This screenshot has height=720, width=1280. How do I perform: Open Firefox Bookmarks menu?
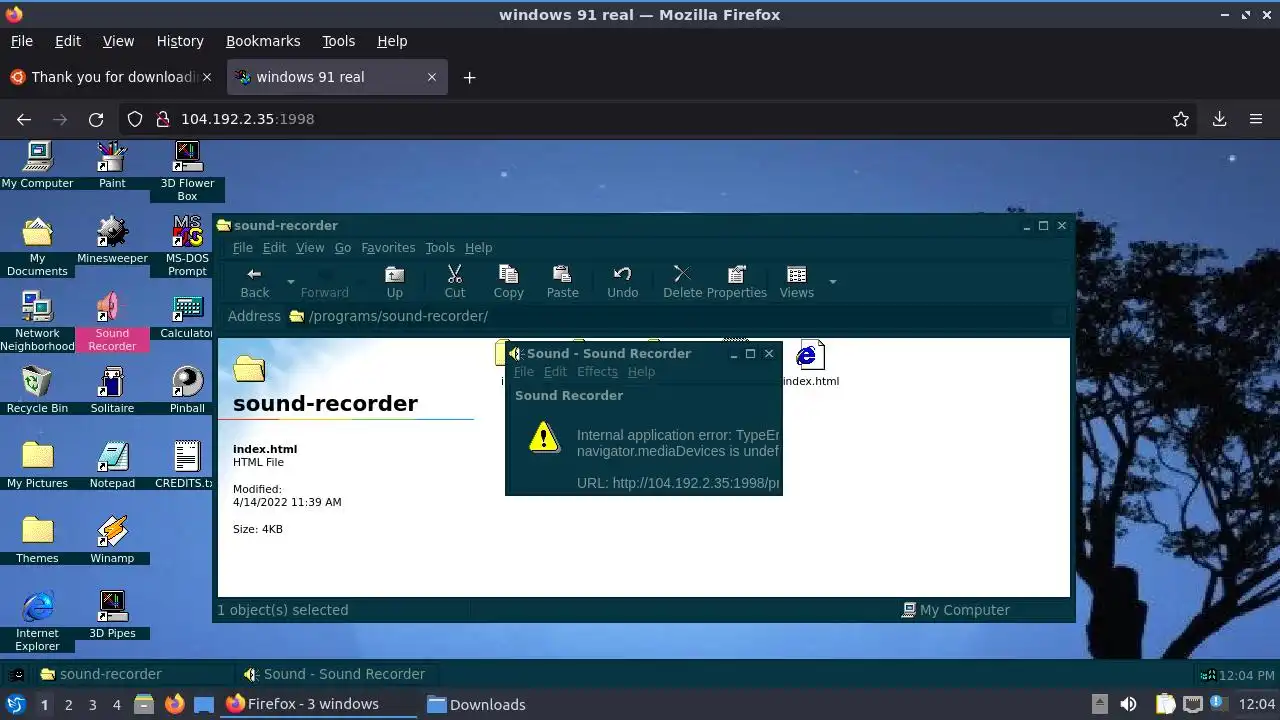pos(263,41)
